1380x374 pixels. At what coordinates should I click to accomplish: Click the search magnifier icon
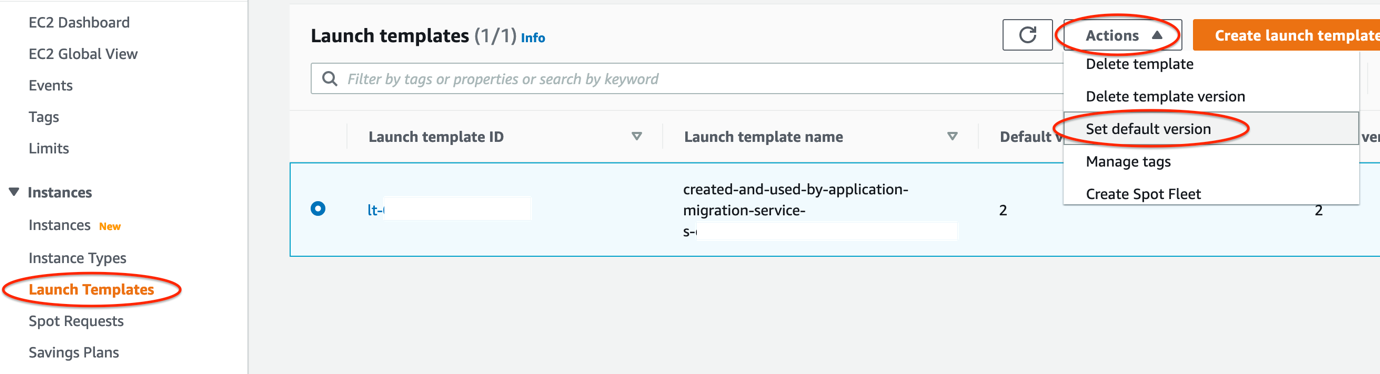[330, 79]
